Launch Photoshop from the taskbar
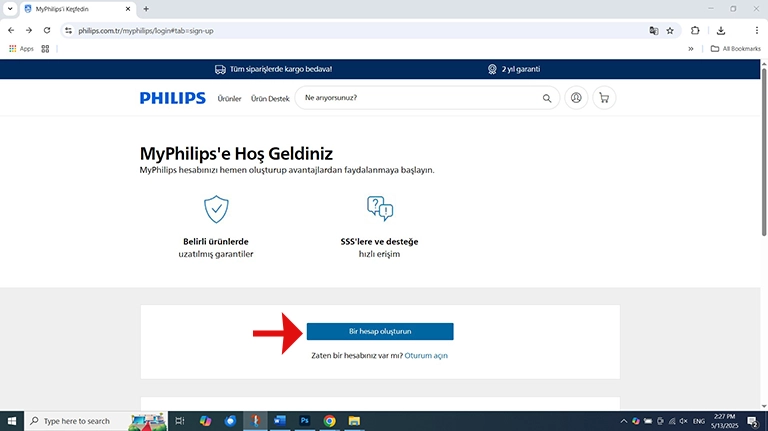This screenshot has width=768, height=431. (x=305, y=421)
